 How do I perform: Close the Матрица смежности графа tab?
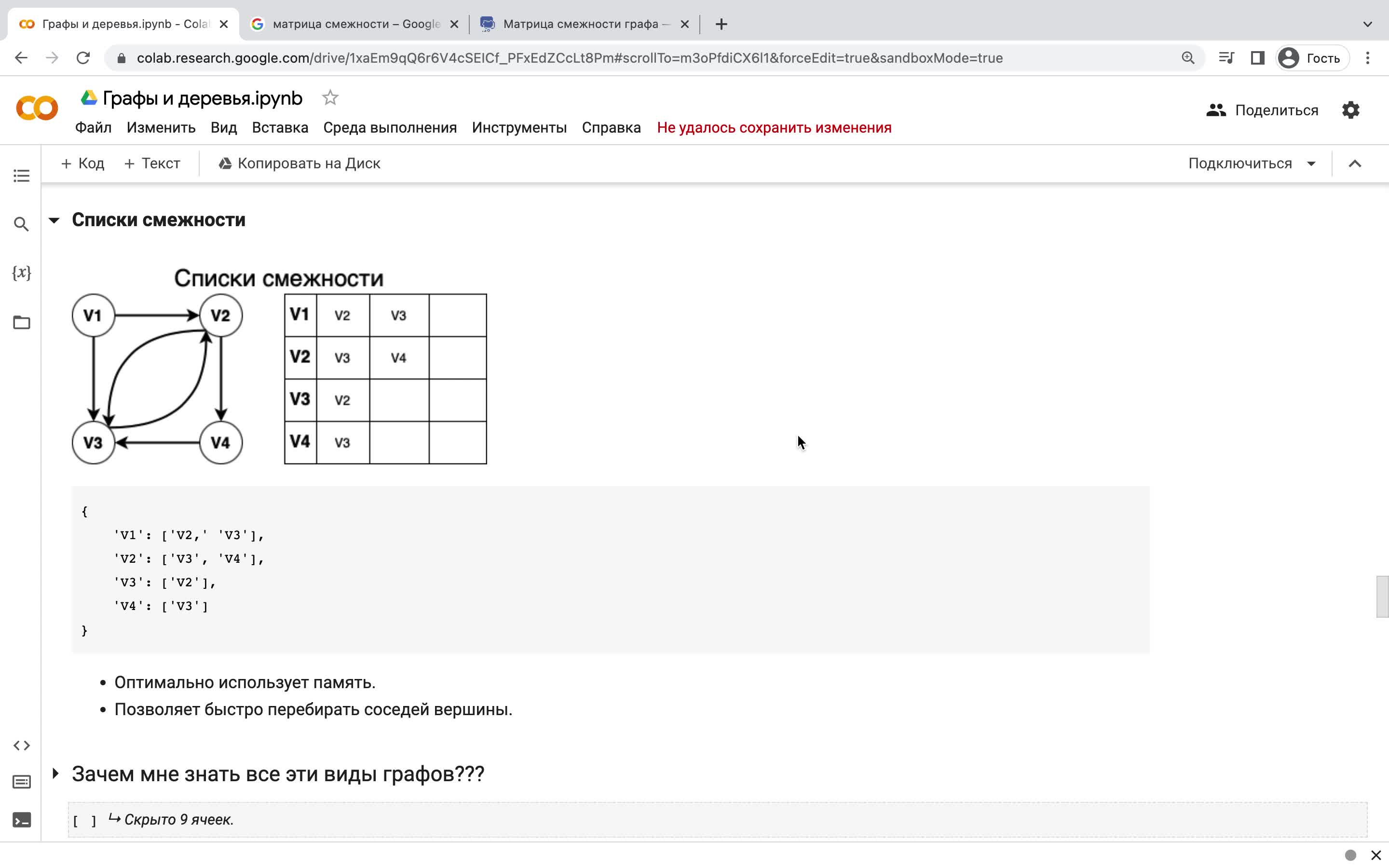pyautogui.click(x=684, y=24)
